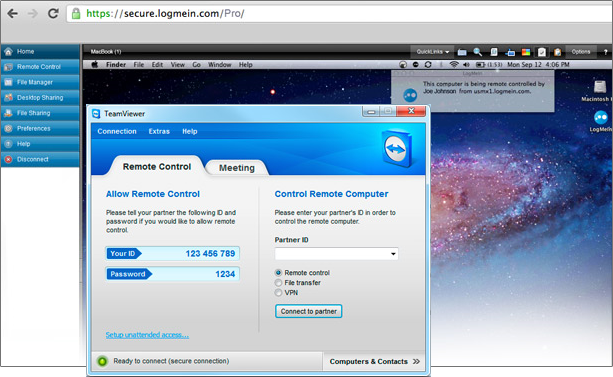Image resolution: width=613 pixels, height=377 pixels.
Task: Expand the QuickLinks dropdown
Action: 432,52
